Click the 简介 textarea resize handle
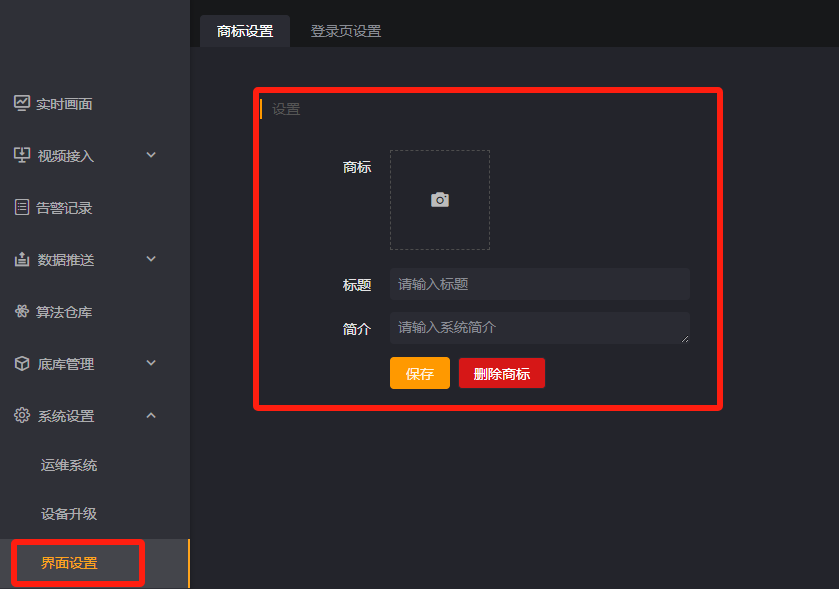 [685, 339]
